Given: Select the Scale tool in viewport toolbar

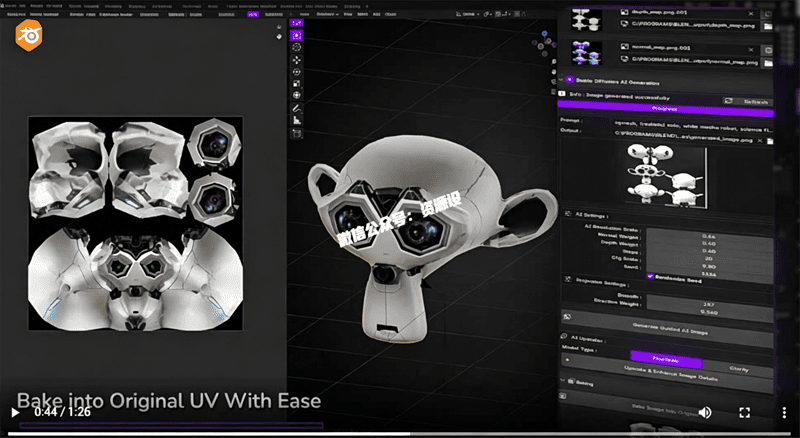Looking at the screenshot, I should click(296, 83).
